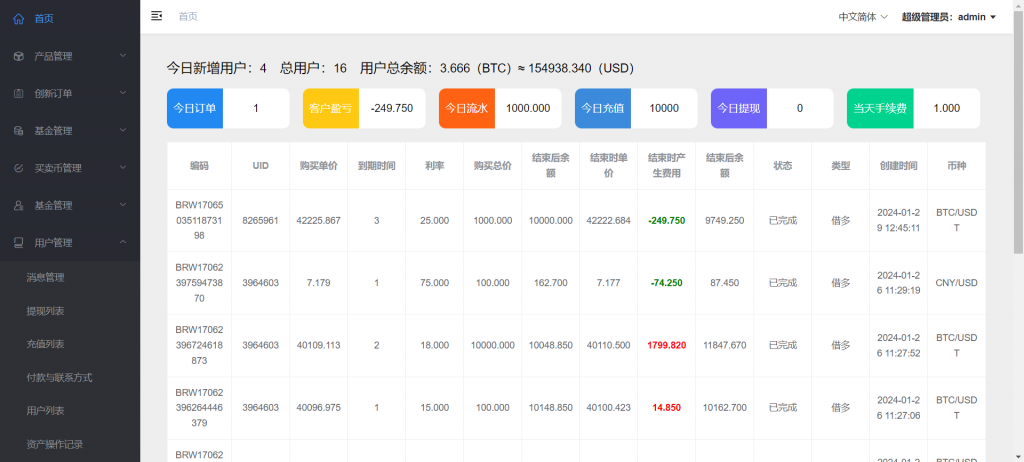Click the order code BRW1706503511873198
This screenshot has width=1024, height=462.
click(199, 220)
